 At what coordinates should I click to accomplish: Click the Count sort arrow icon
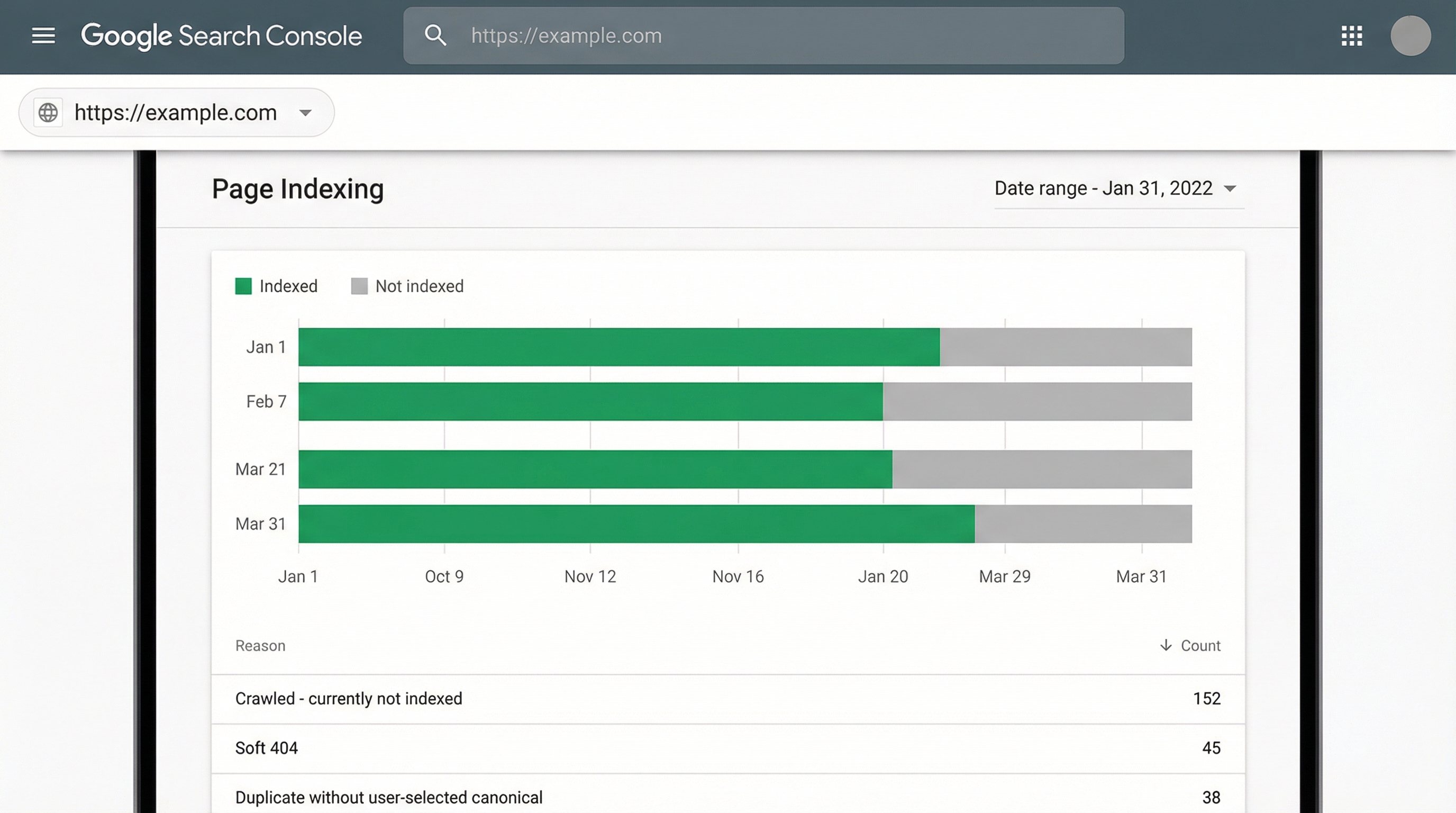1166,646
